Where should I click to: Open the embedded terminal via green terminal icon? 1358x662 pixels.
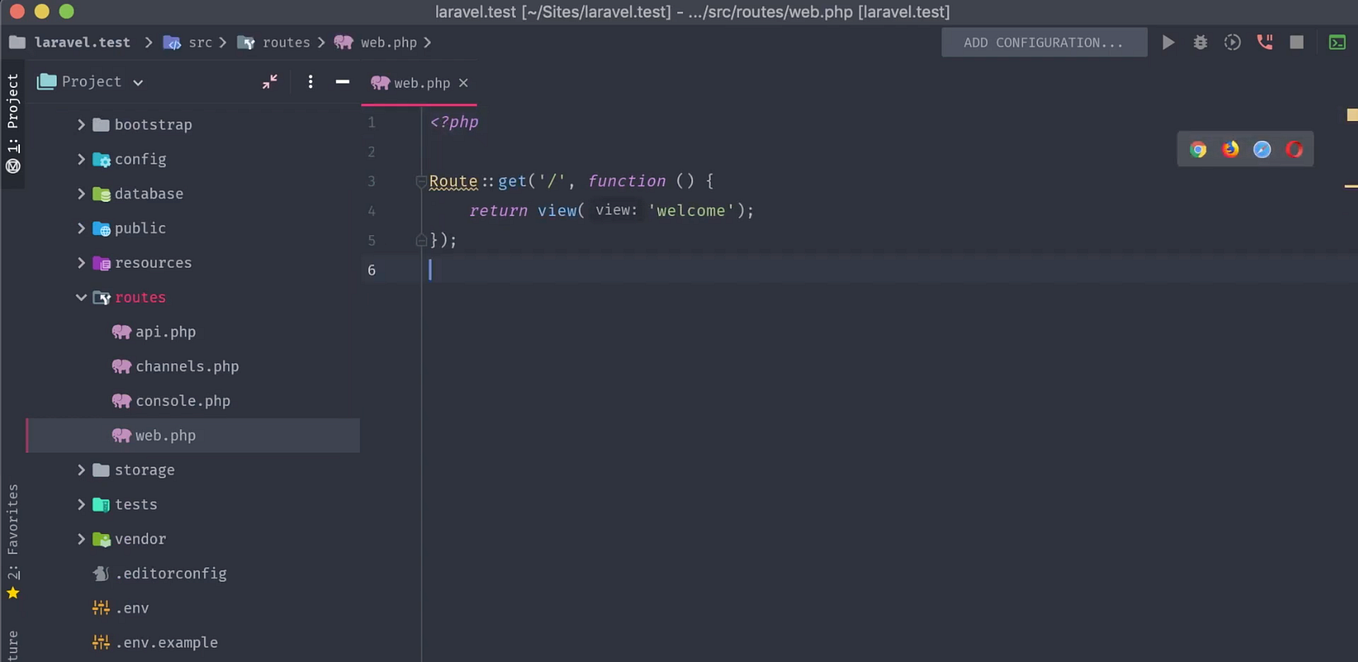point(1337,42)
